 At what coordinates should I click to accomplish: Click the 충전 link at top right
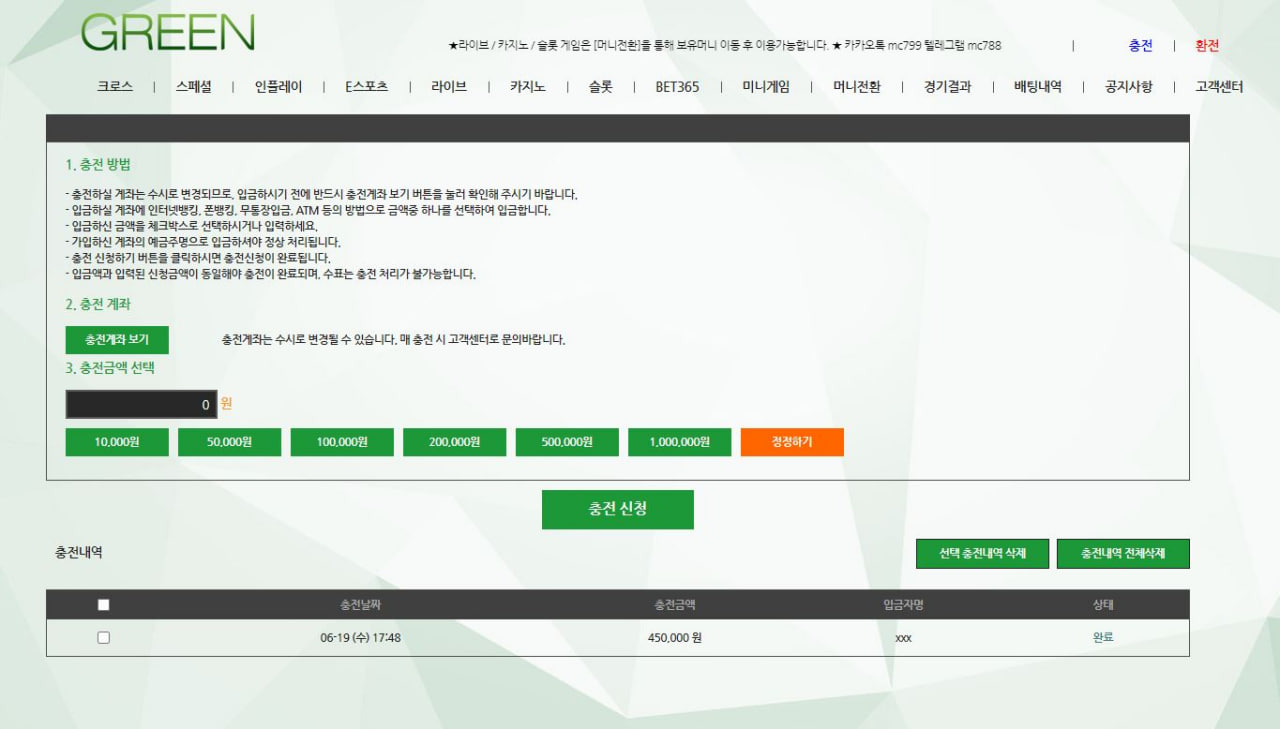coord(1140,46)
